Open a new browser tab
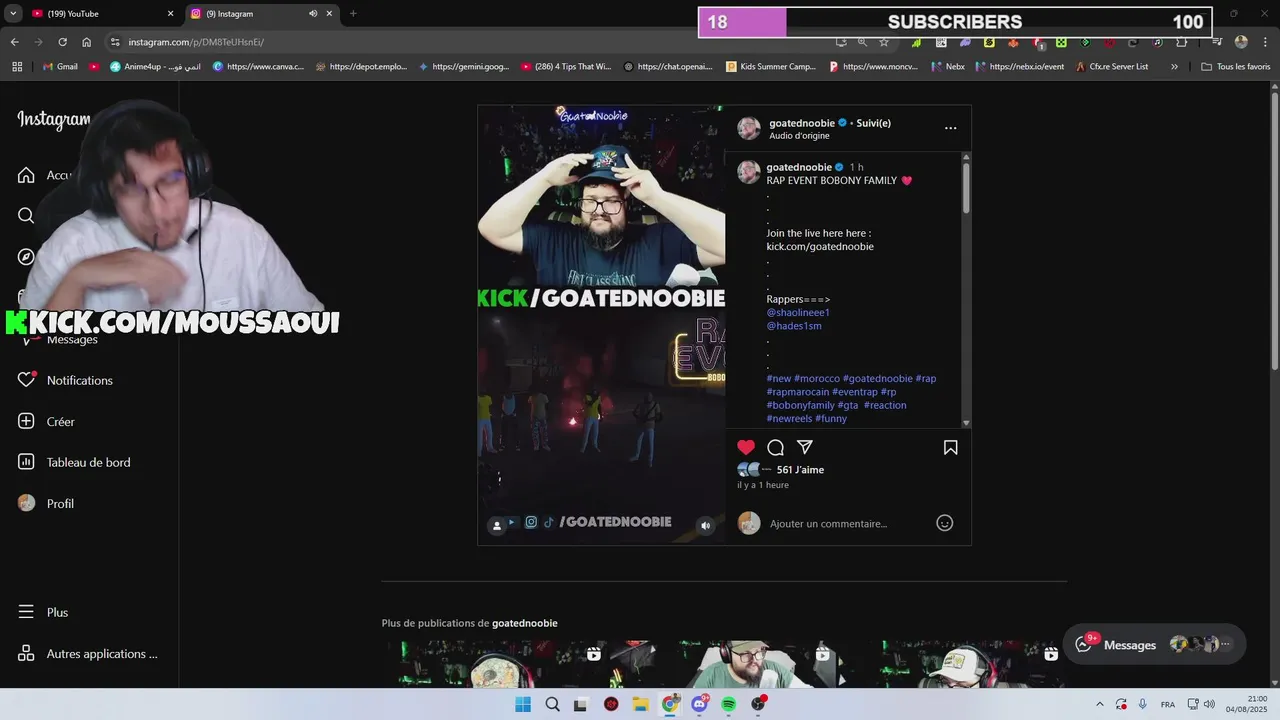Image resolution: width=1280 pixels, height=720 pixels. (x=353, y=14)
